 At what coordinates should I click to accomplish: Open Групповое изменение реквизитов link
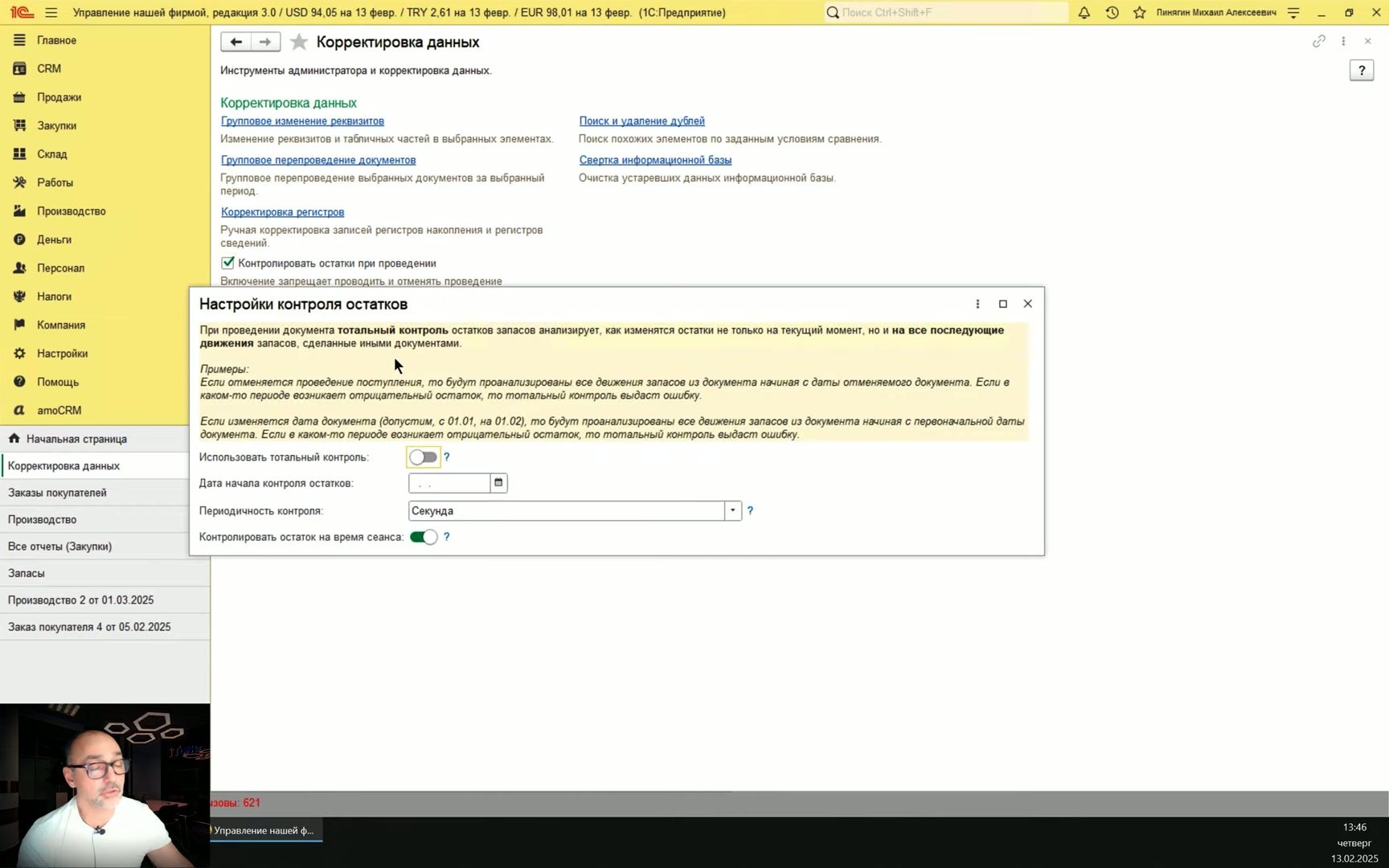(302, 121)
